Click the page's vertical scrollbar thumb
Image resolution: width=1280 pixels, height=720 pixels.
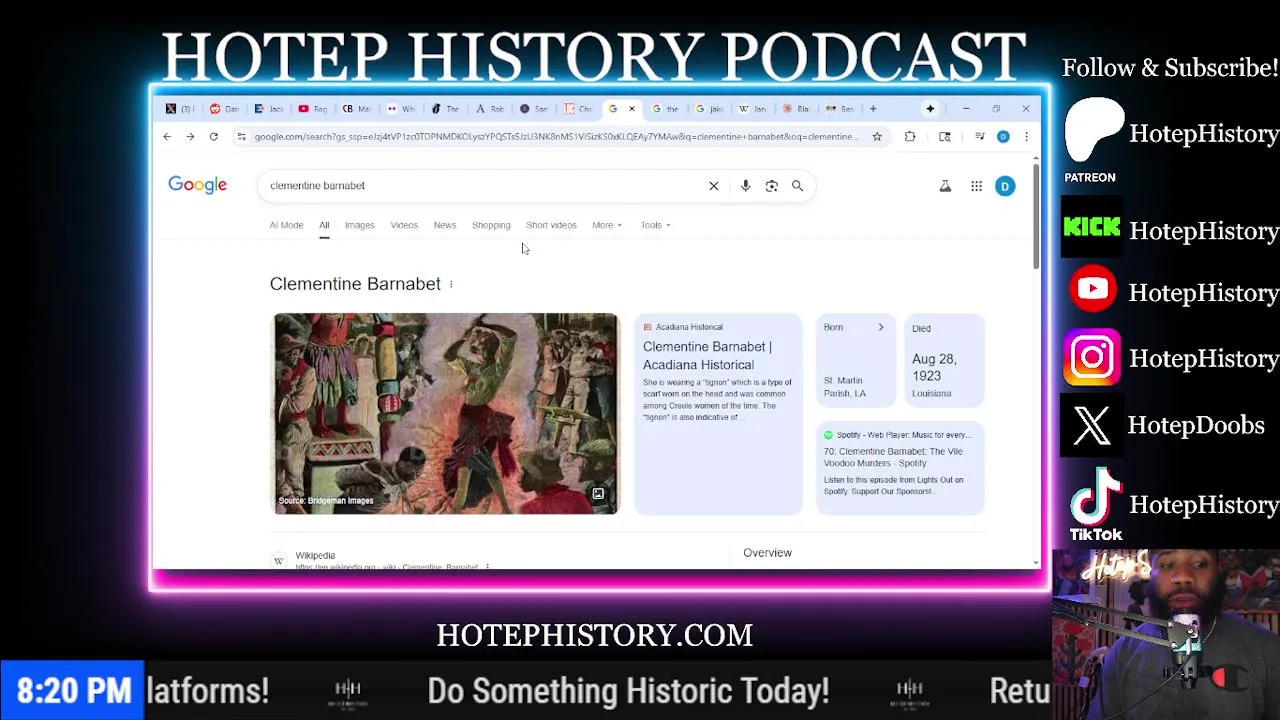pyautogui.click(x=1035, y=216)
